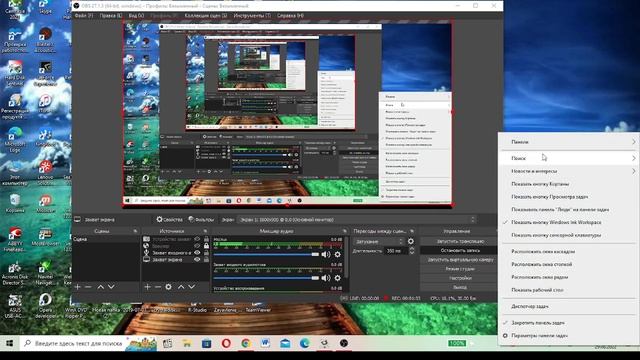Viewport: 640px width, 360px height.
Task: Click Запустить виртуальную камеру button
Action: click(460, 260)
